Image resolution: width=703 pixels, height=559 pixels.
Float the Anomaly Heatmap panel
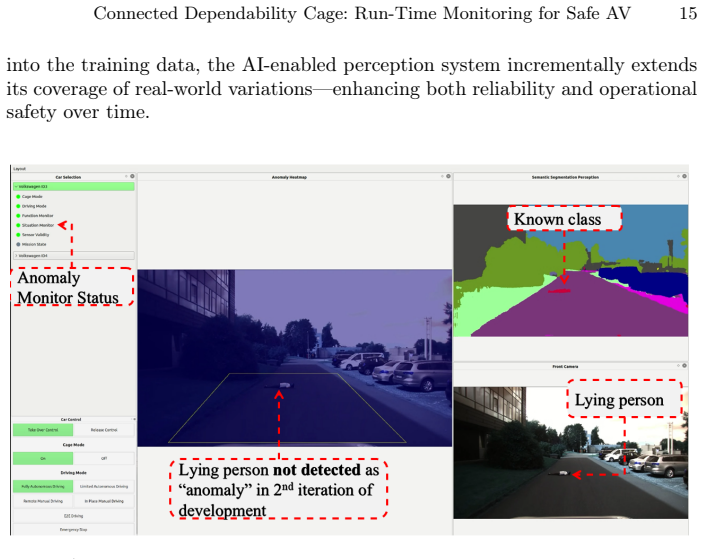point(443,176)
